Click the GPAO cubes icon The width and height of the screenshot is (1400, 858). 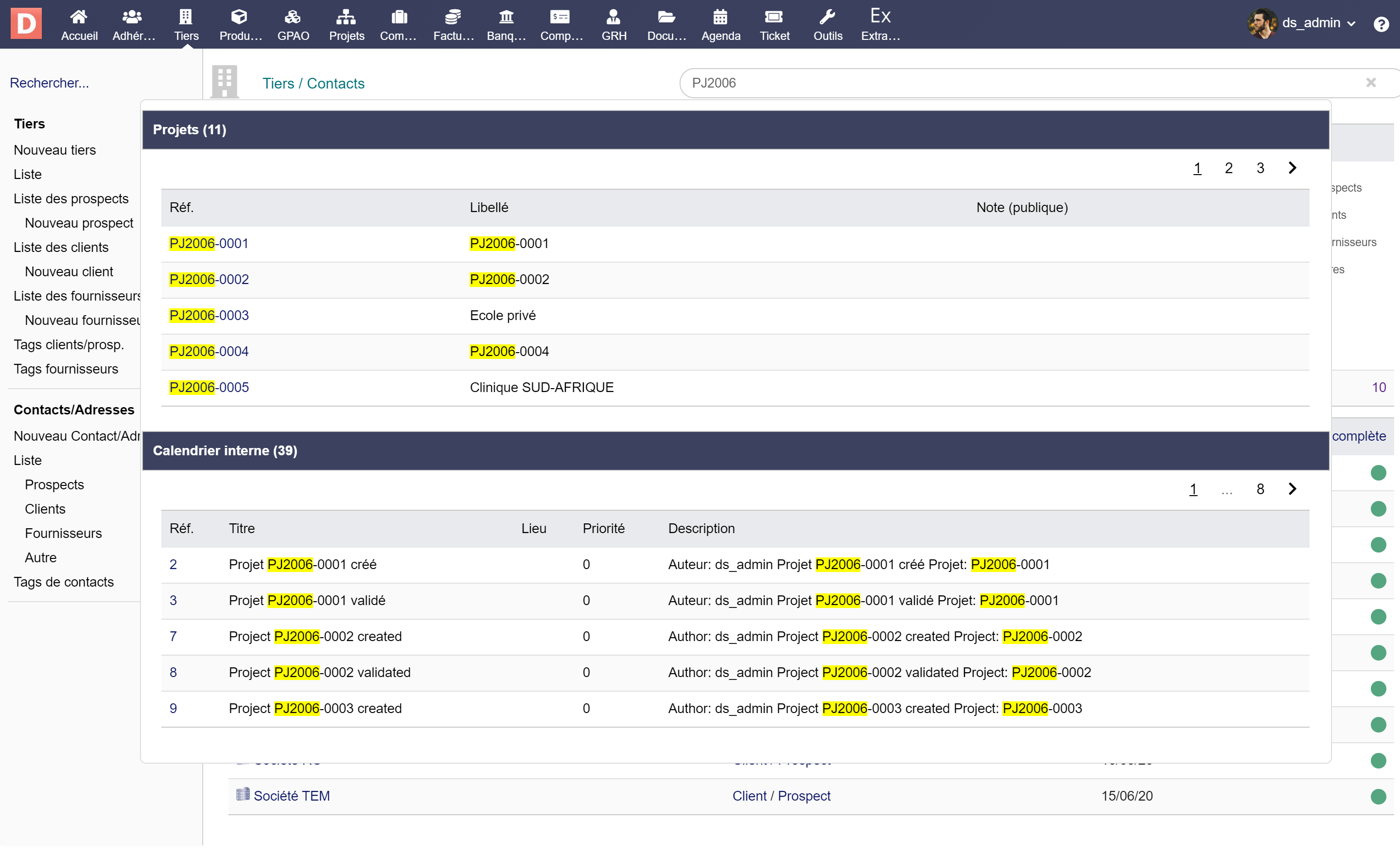[293, 17]
